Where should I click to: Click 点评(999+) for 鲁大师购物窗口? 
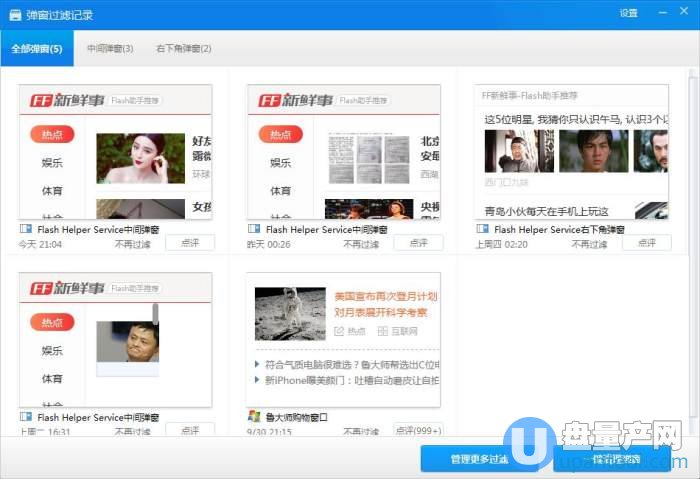[418, 431]
